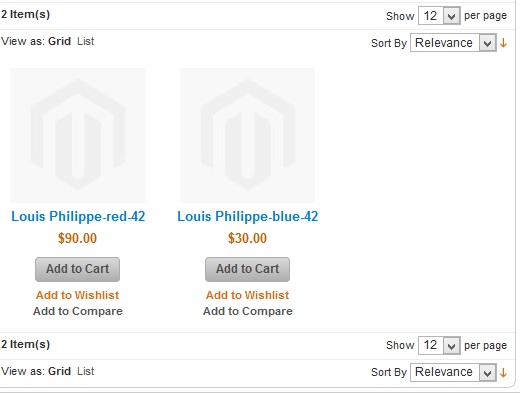Expand the top Sort By Relevance dropdown
520x393 pixels.
453,43
